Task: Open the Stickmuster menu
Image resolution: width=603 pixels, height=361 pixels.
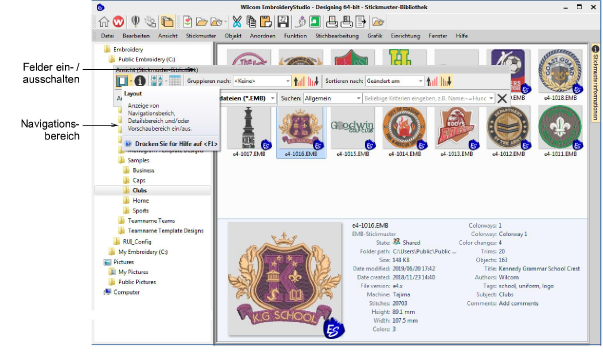Action: pyautogui.click(x=201, y=36)
